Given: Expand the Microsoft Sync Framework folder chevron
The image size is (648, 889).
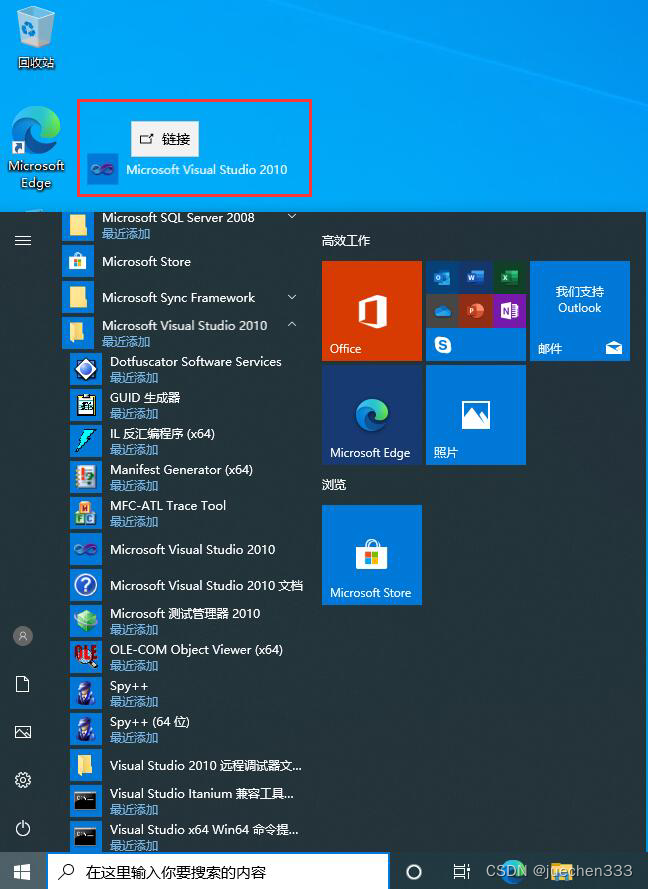Looking at the screenshot, I should [292, 297].
